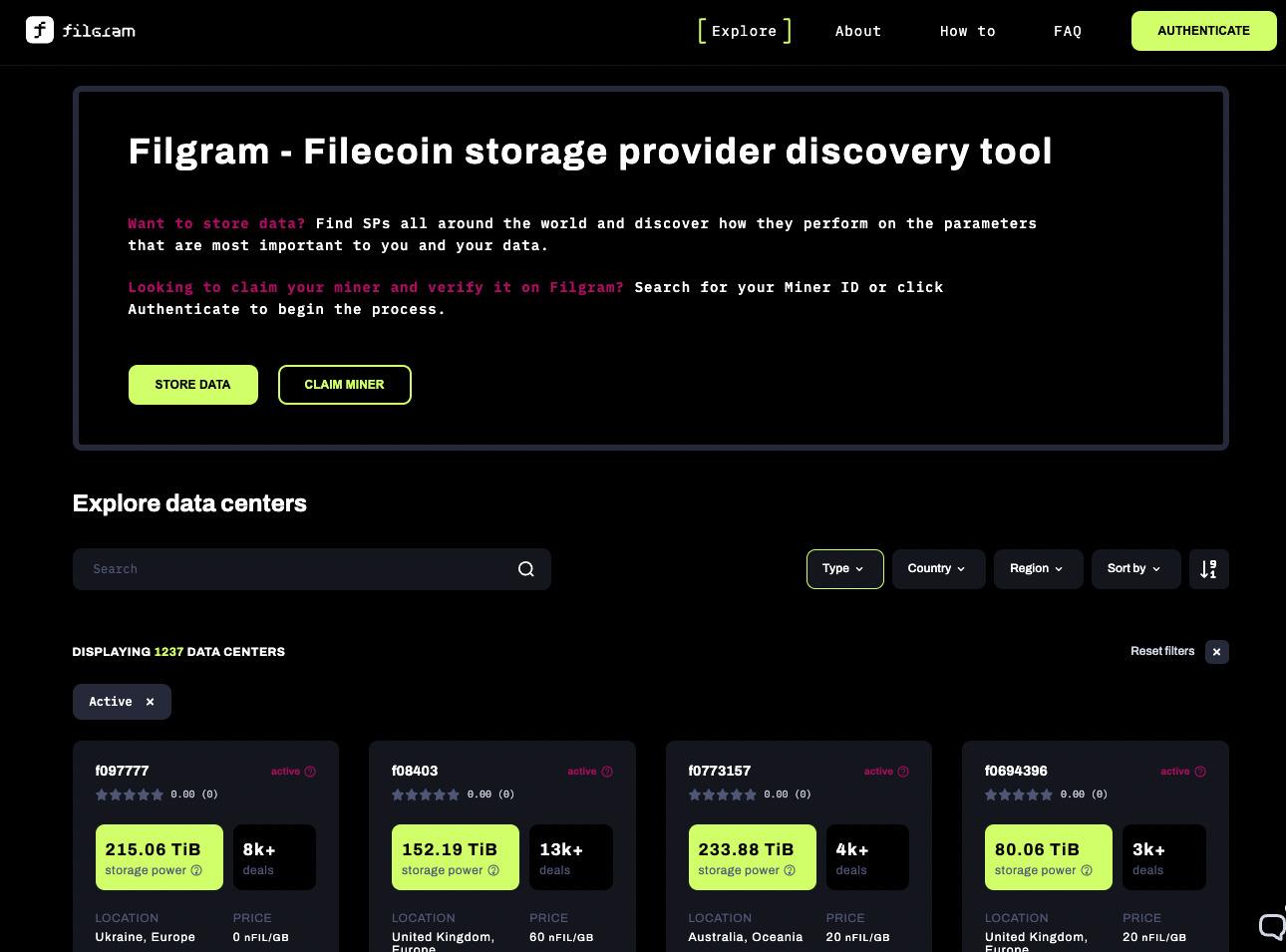Click storage power info icon for 233.88 TiB
Viewport: 1286px width, 952px height.
click(790, 870)
